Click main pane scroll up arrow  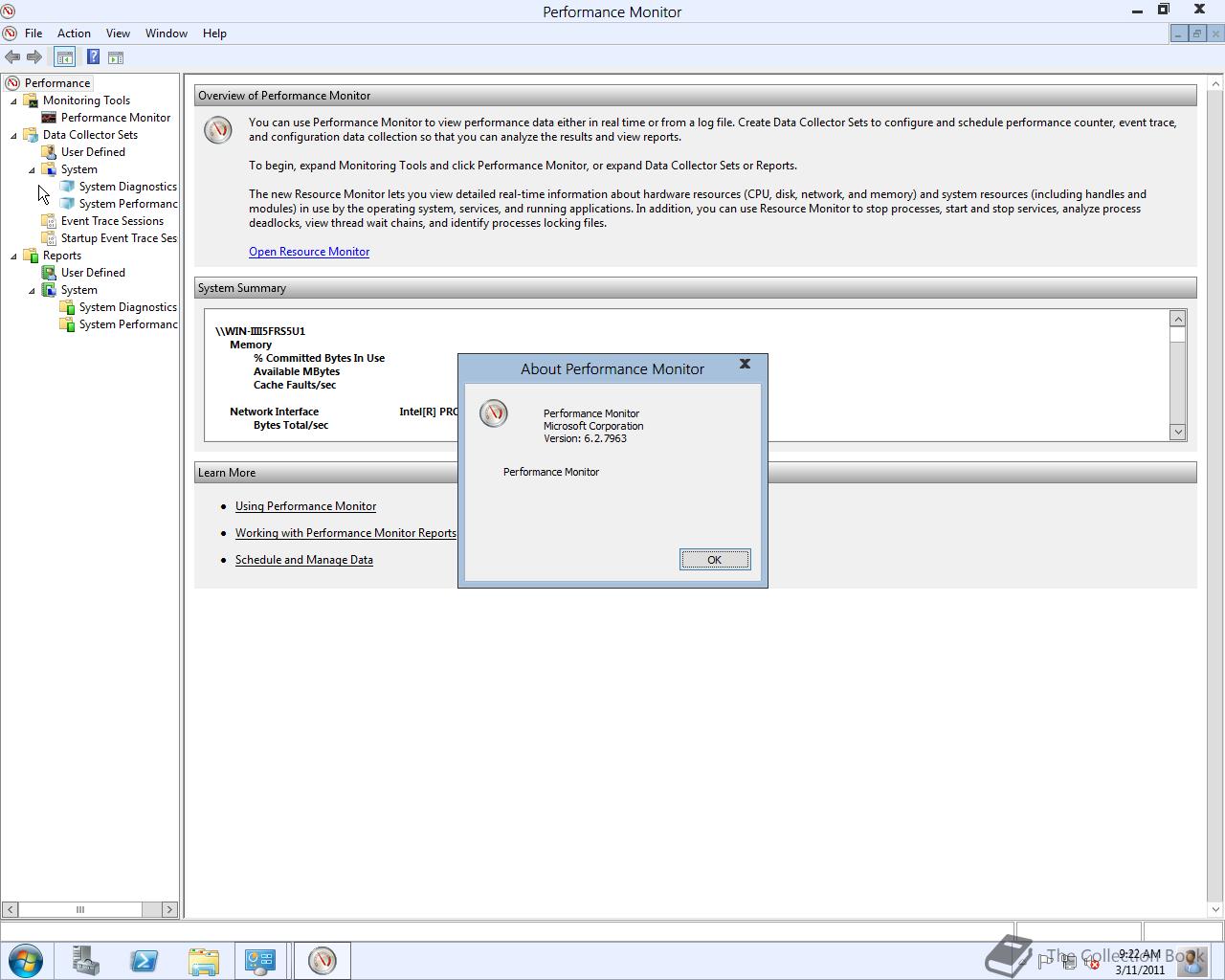(1215, 85)
